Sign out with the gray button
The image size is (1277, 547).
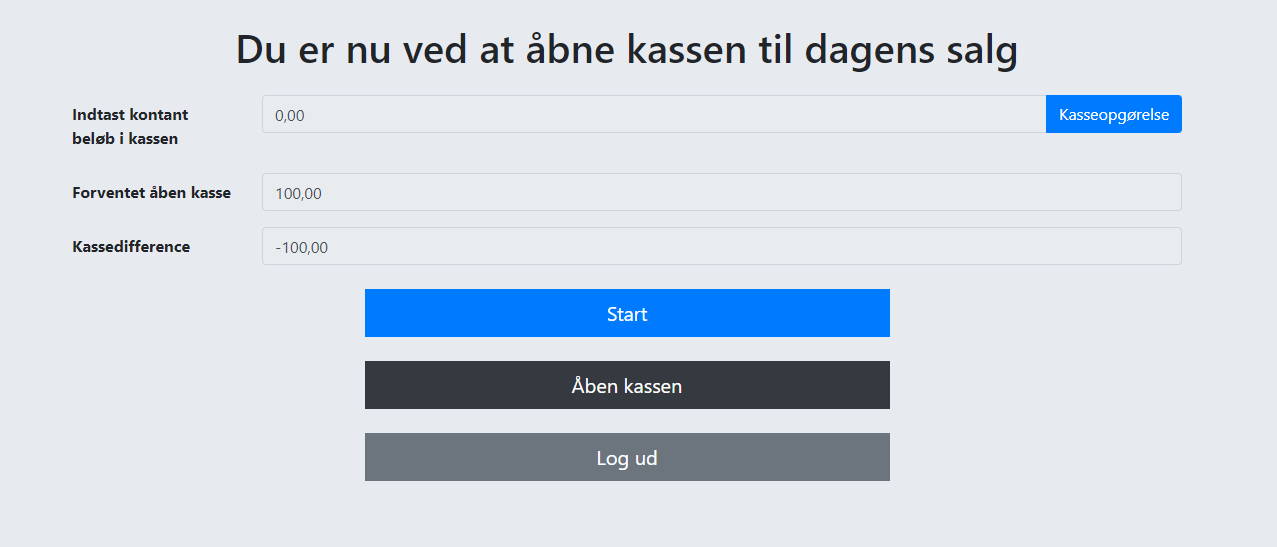point(627,457)
